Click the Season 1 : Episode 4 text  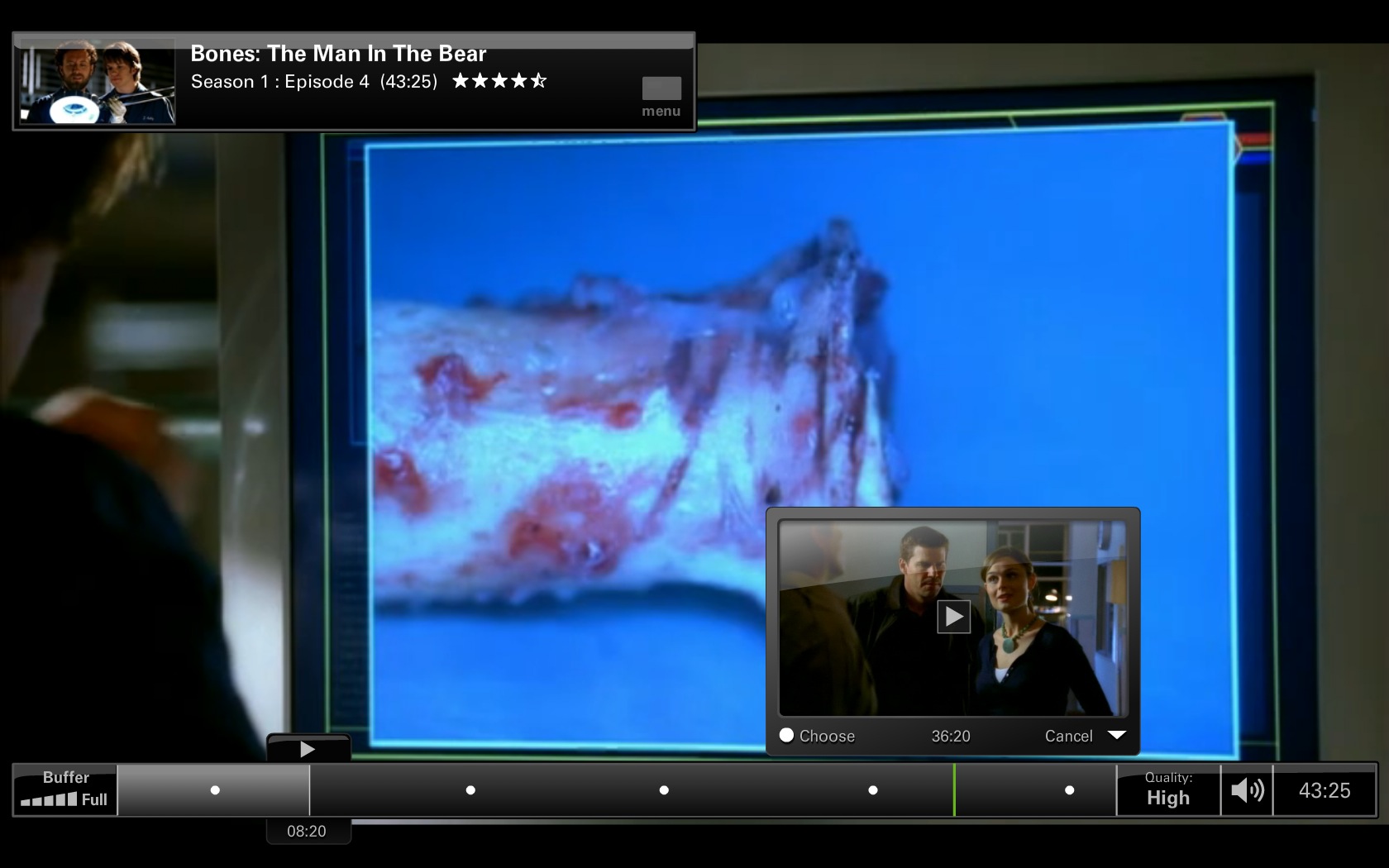pyautogui.click(x=279, y=81)
